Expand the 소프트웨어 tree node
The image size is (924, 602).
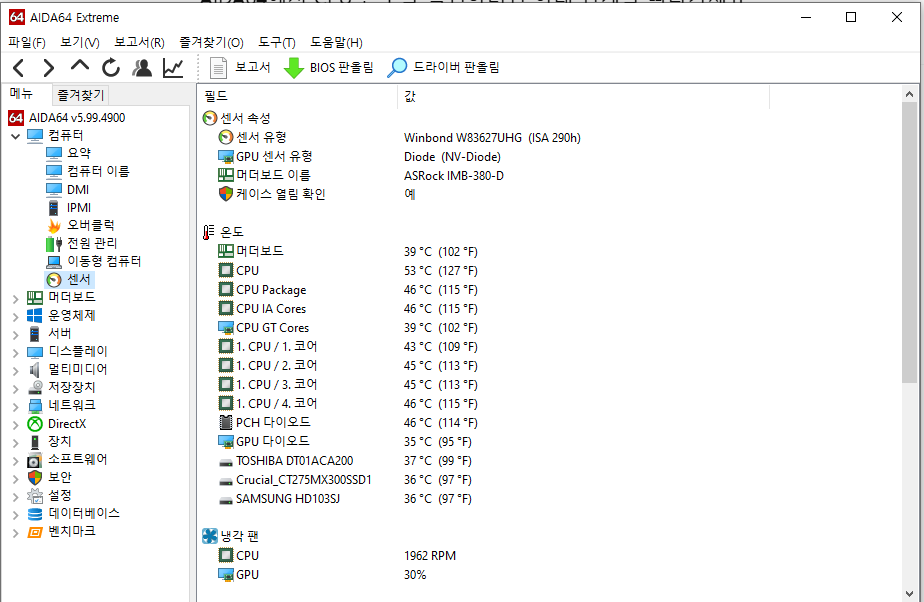[15, 461]
